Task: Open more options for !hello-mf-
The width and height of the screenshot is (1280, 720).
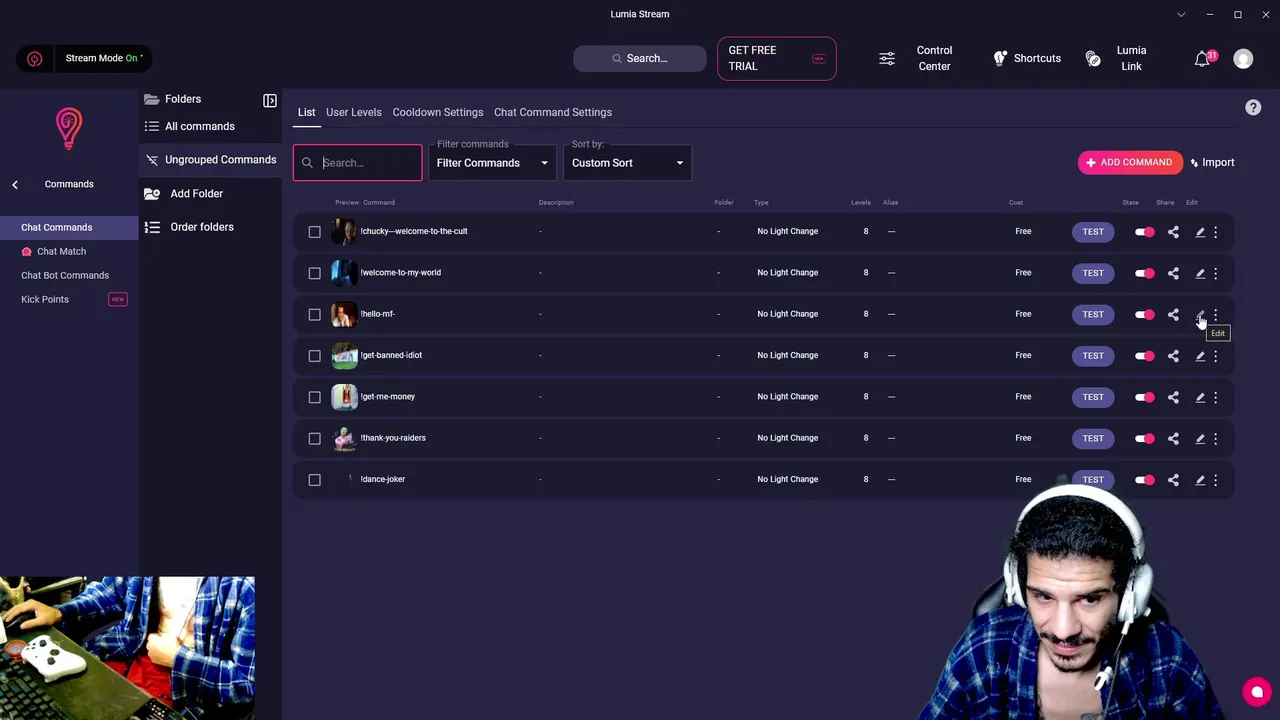Action: click(x=1216, y=314)
